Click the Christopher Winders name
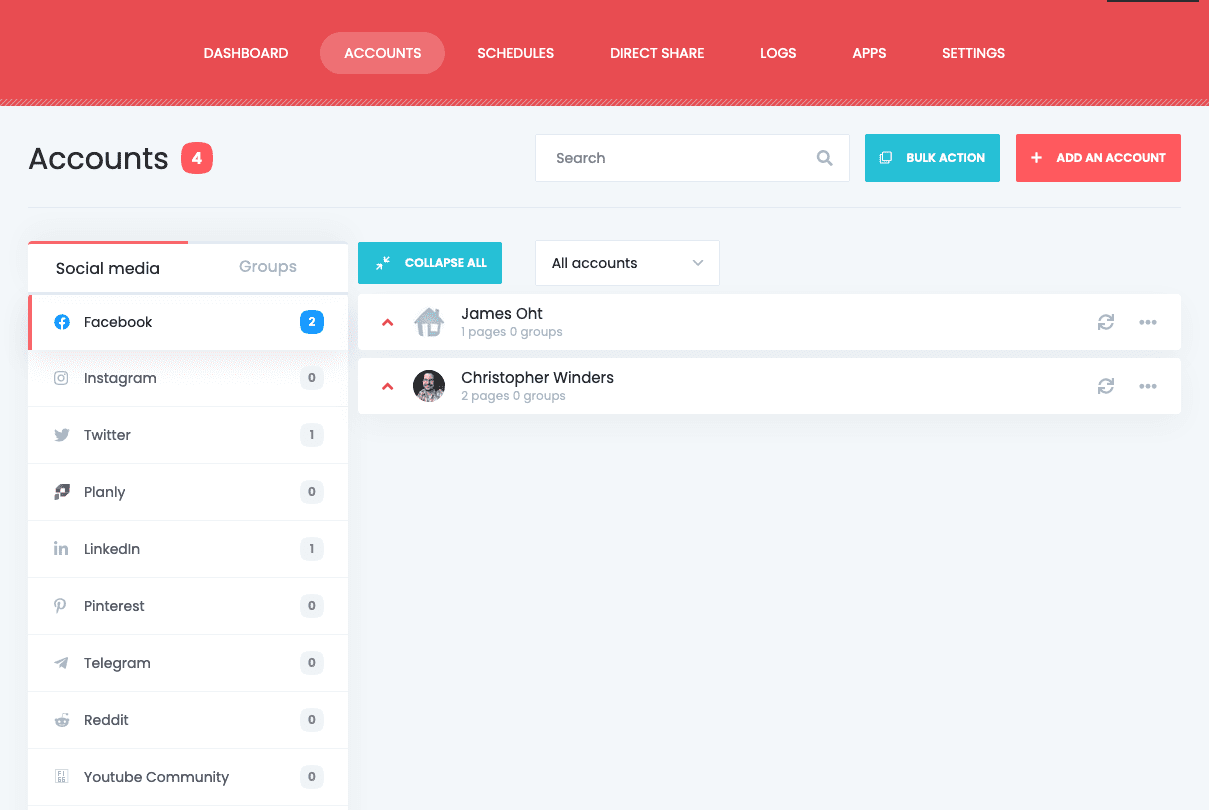 point(537,378)
